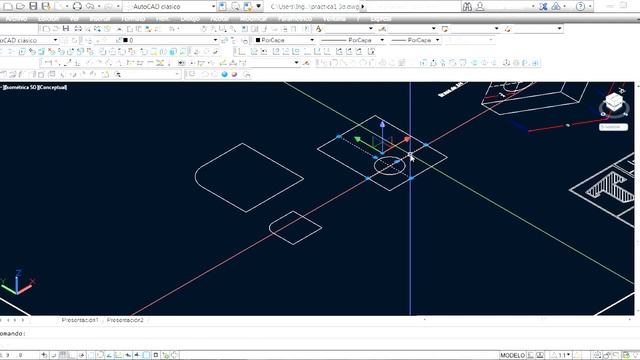Click the Undo arrow in the quick access bar

pyautogui.click(x=90, y=6)
